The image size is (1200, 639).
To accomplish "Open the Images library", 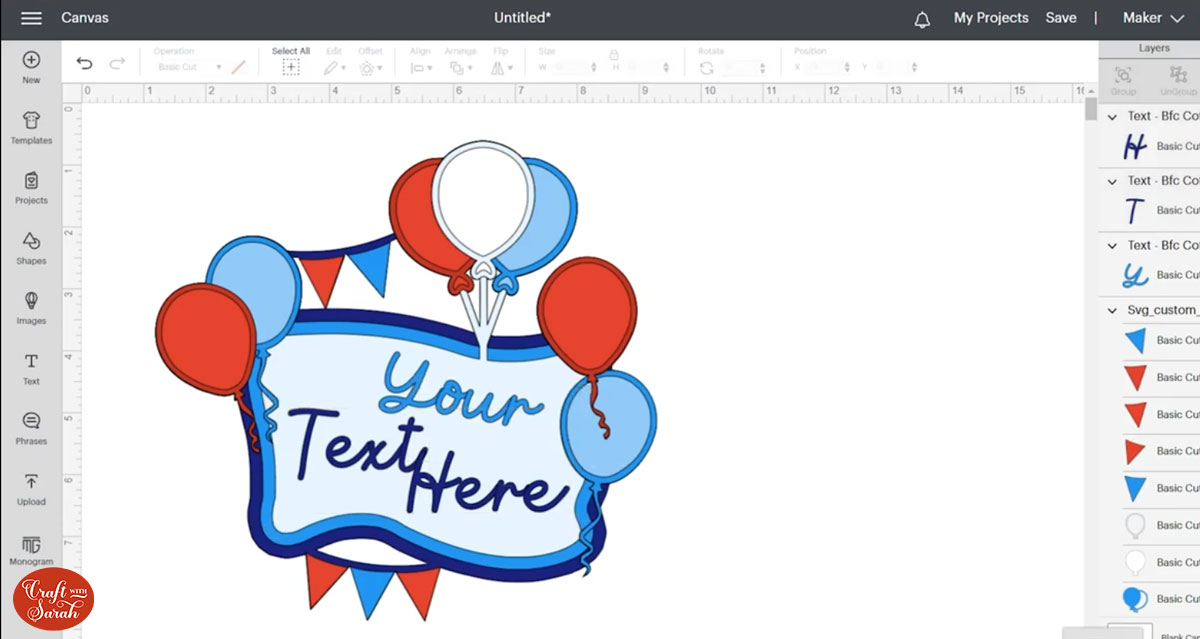I will coord(31,307).
